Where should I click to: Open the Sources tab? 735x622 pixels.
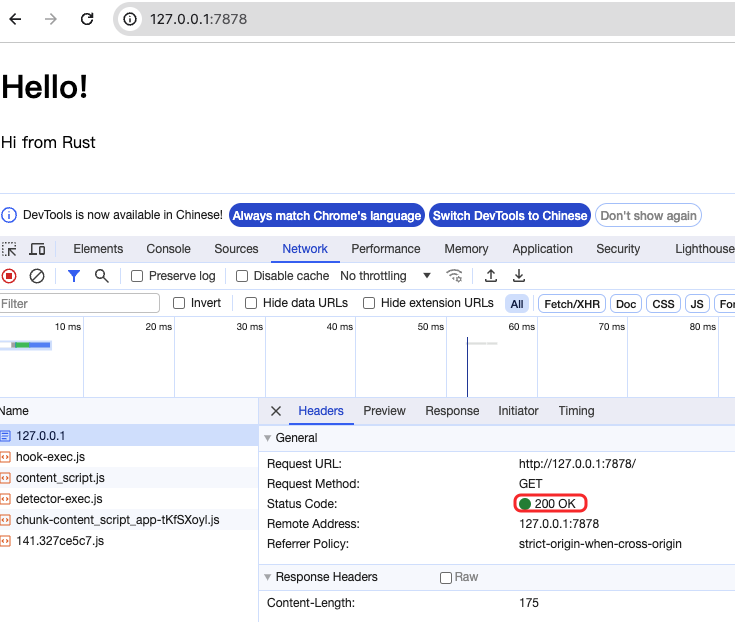(x=236, y=249)
